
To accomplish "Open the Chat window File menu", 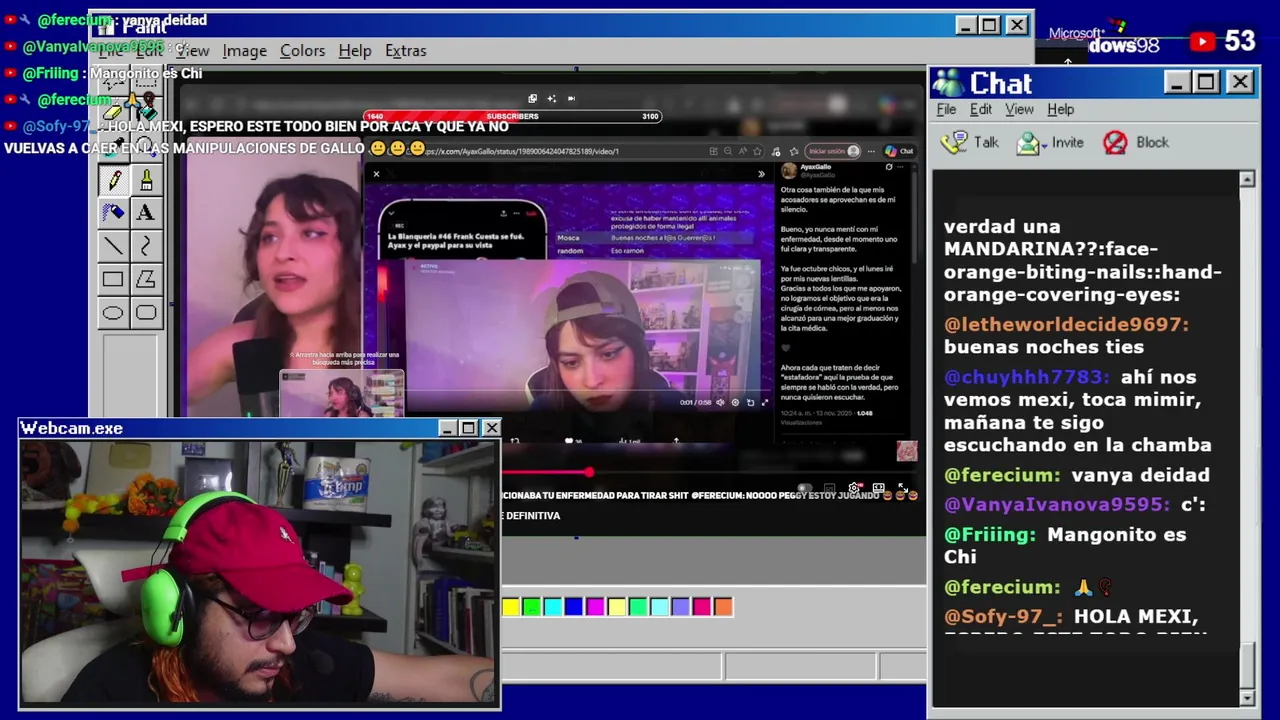I will point(946,109).
